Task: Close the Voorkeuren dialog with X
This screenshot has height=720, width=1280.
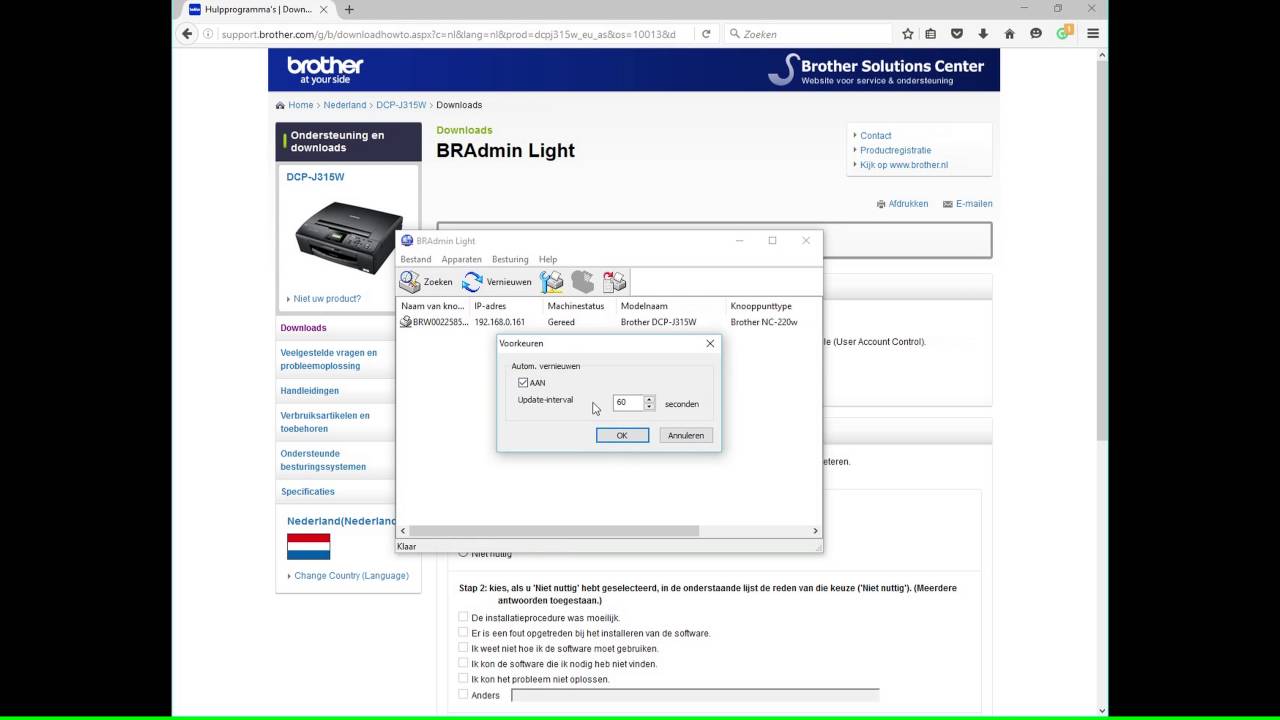Action: 710,343
